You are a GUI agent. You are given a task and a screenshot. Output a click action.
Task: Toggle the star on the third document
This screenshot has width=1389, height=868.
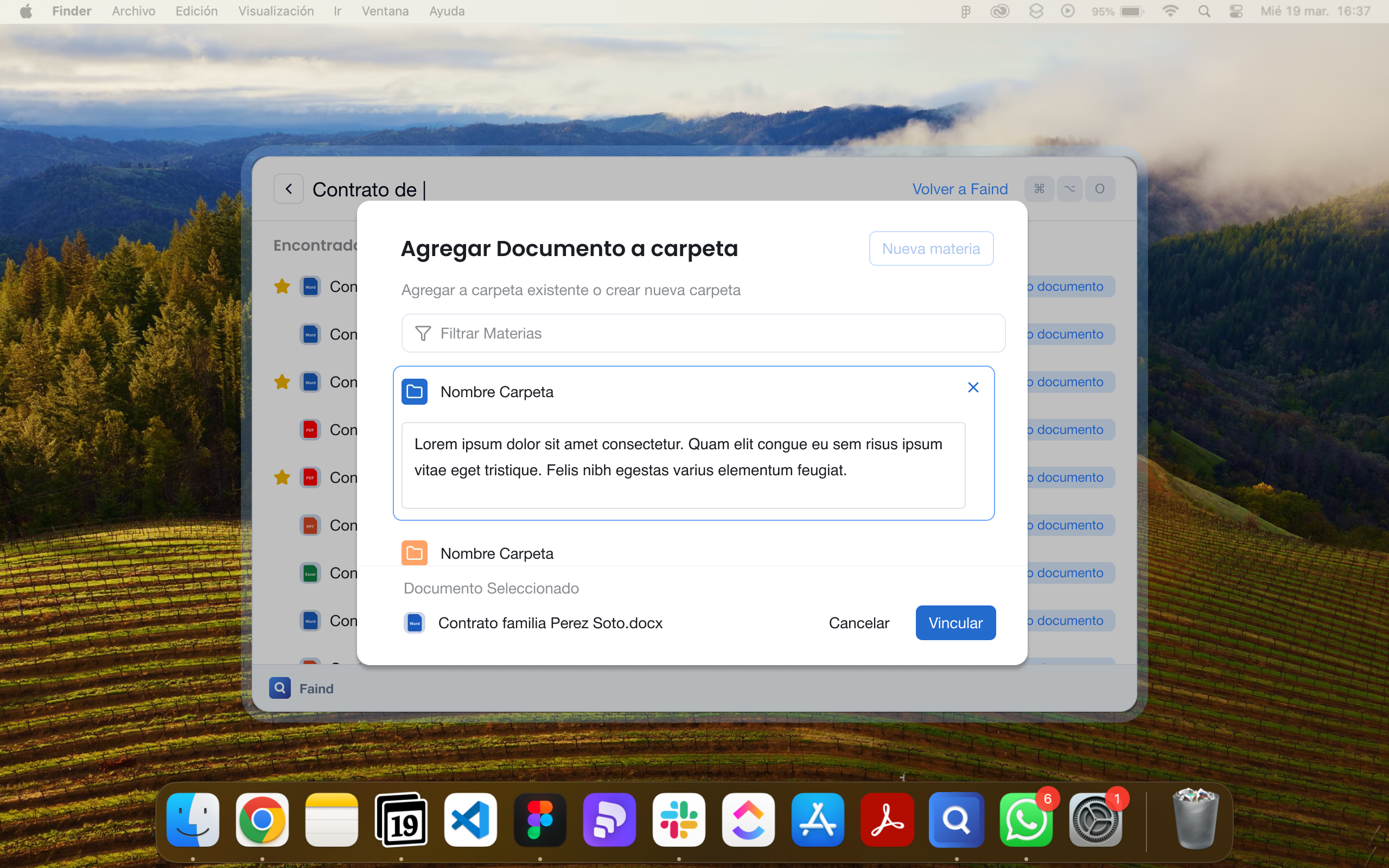click(x=282, y=382)
